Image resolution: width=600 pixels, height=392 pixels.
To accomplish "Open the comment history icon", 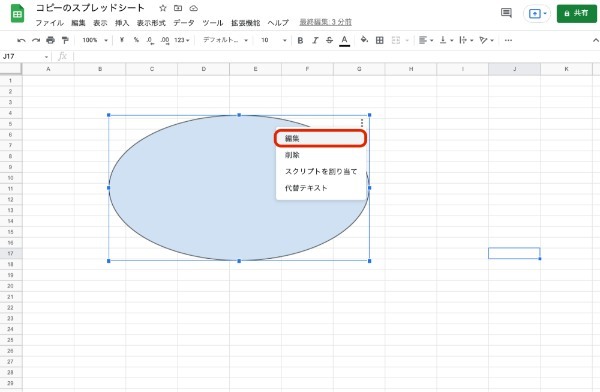I will (x=506, y=13).
